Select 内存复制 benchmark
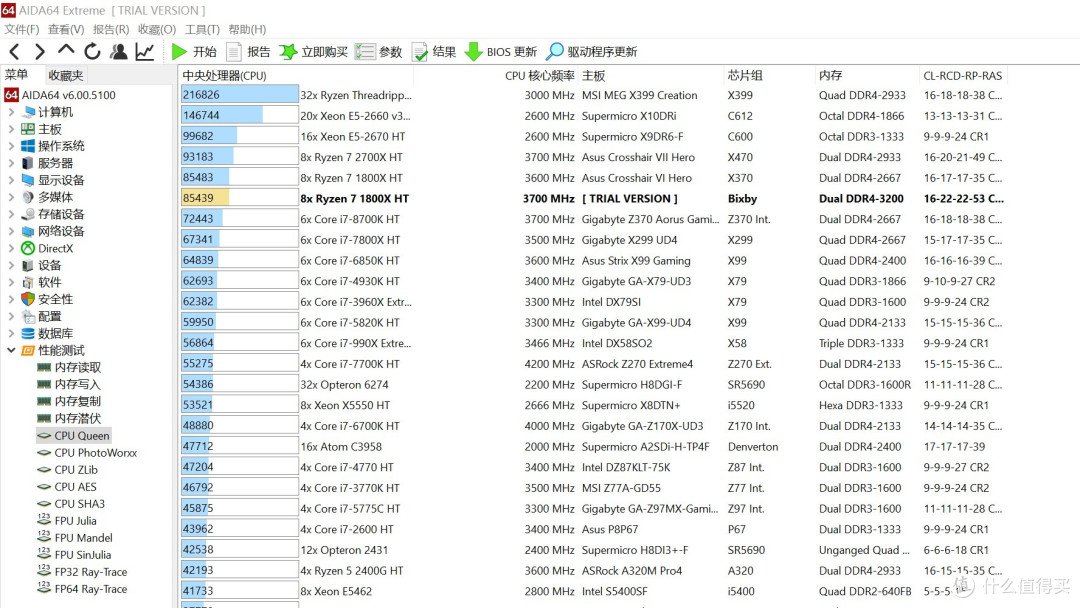This screenshot has height=608, width=1080. (69, 401)
